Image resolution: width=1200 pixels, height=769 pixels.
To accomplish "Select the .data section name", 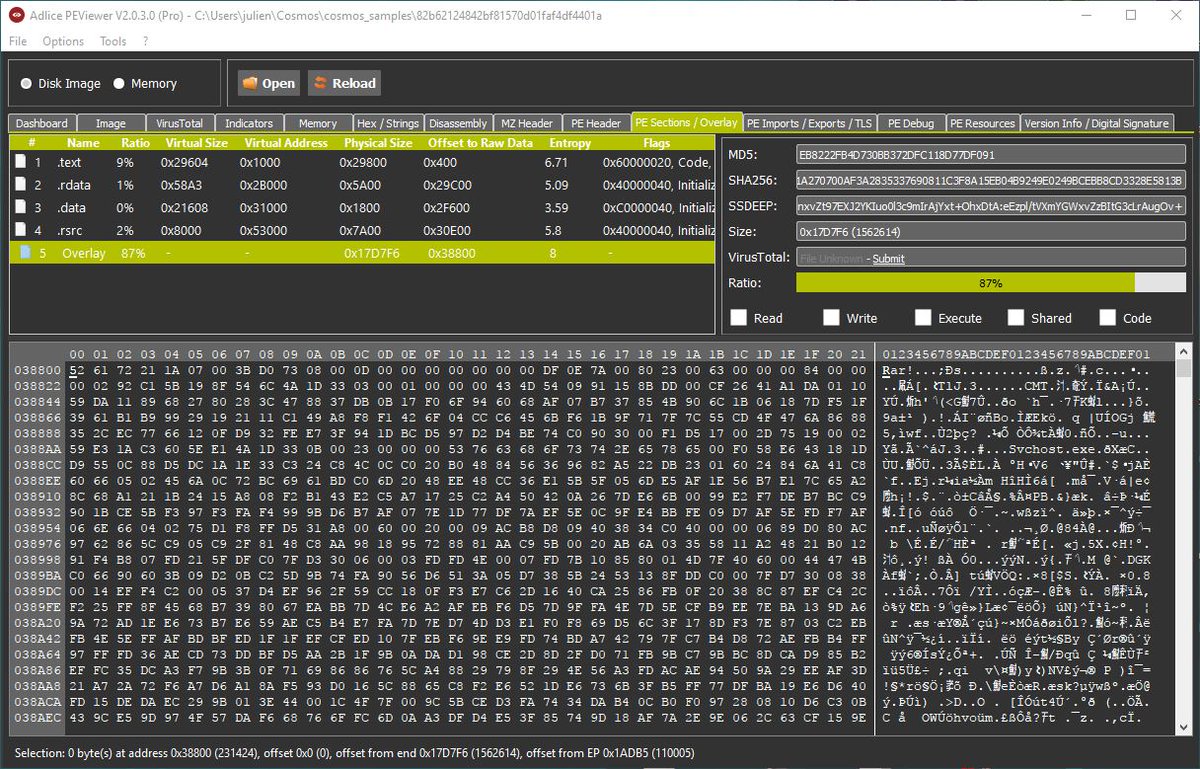I will (71, 208).
